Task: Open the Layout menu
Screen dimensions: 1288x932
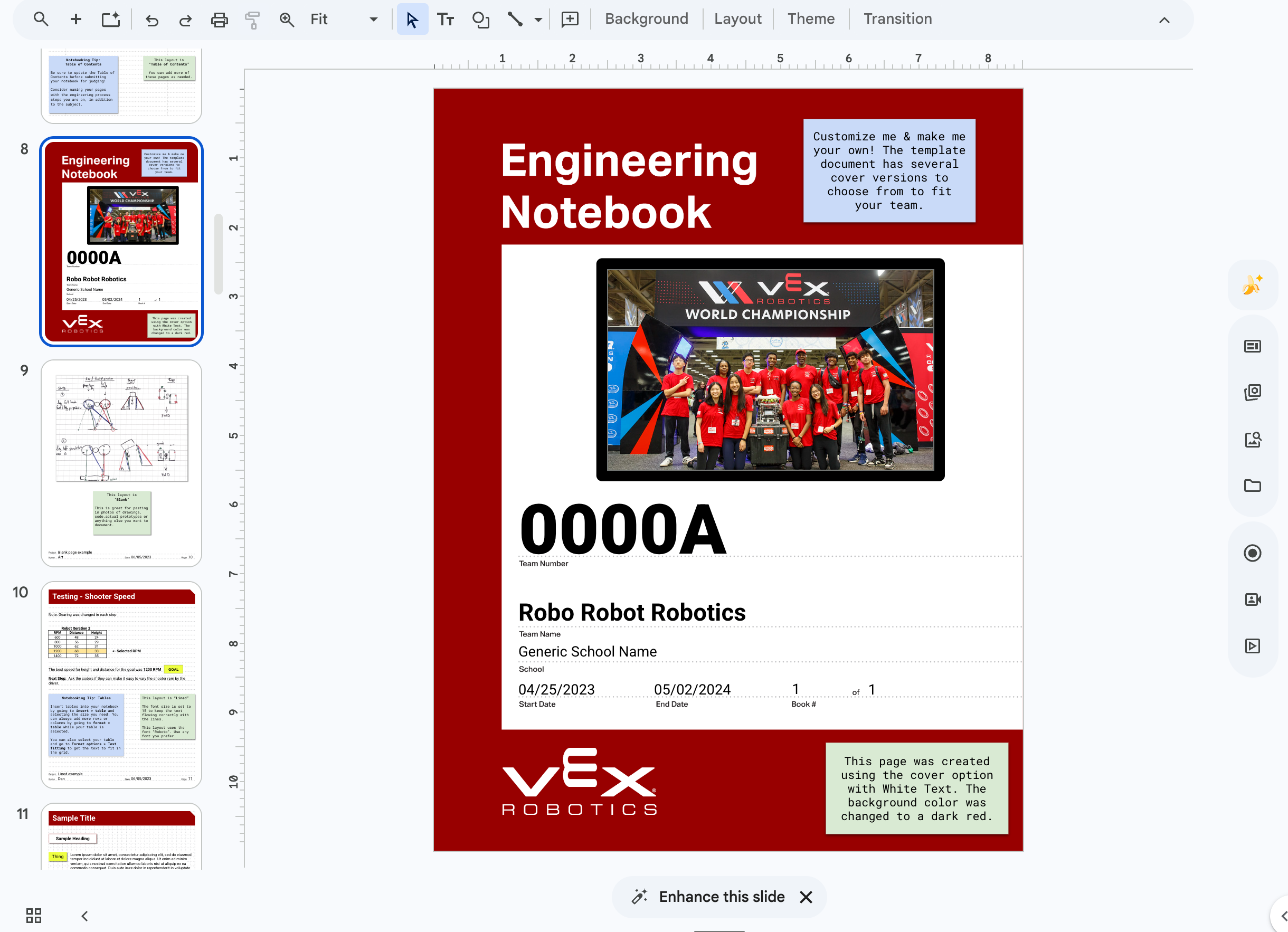Action: 737,18
